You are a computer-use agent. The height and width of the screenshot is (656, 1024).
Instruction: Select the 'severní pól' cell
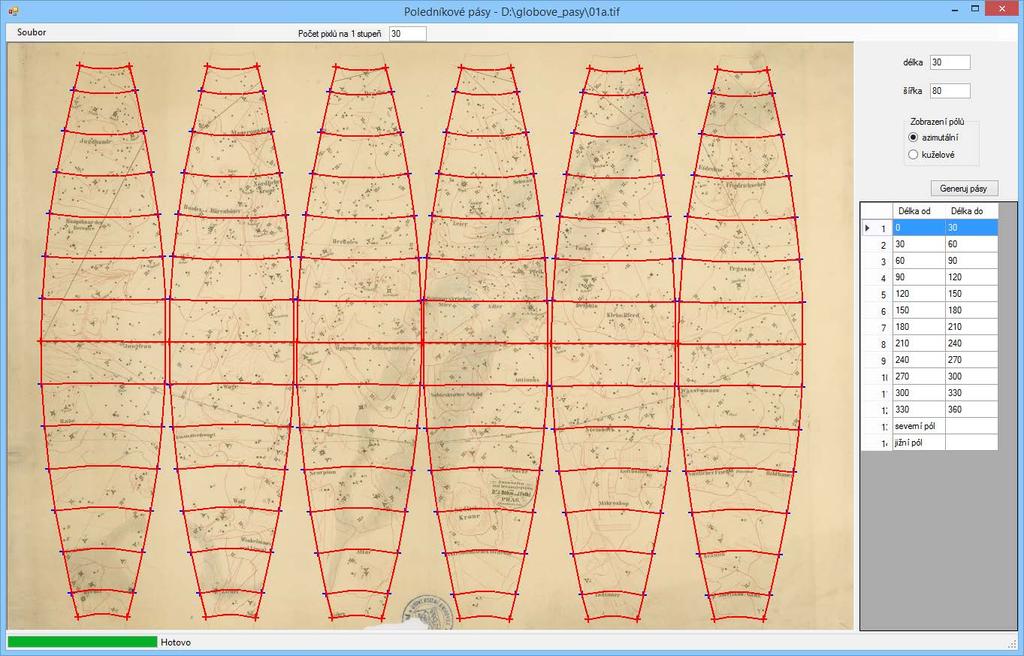tap(918, 426)
